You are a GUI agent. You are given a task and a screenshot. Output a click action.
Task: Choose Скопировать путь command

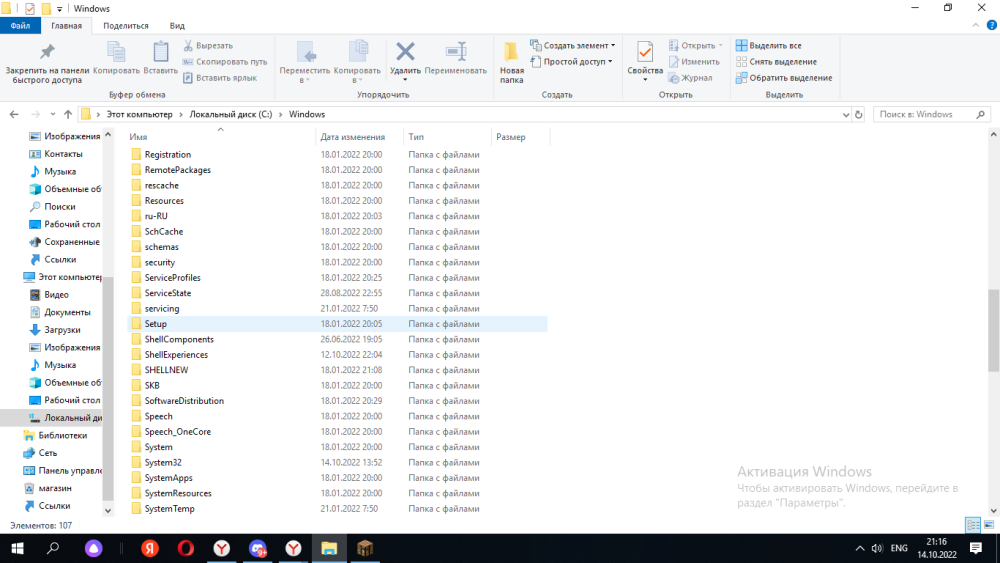point(225,62)
